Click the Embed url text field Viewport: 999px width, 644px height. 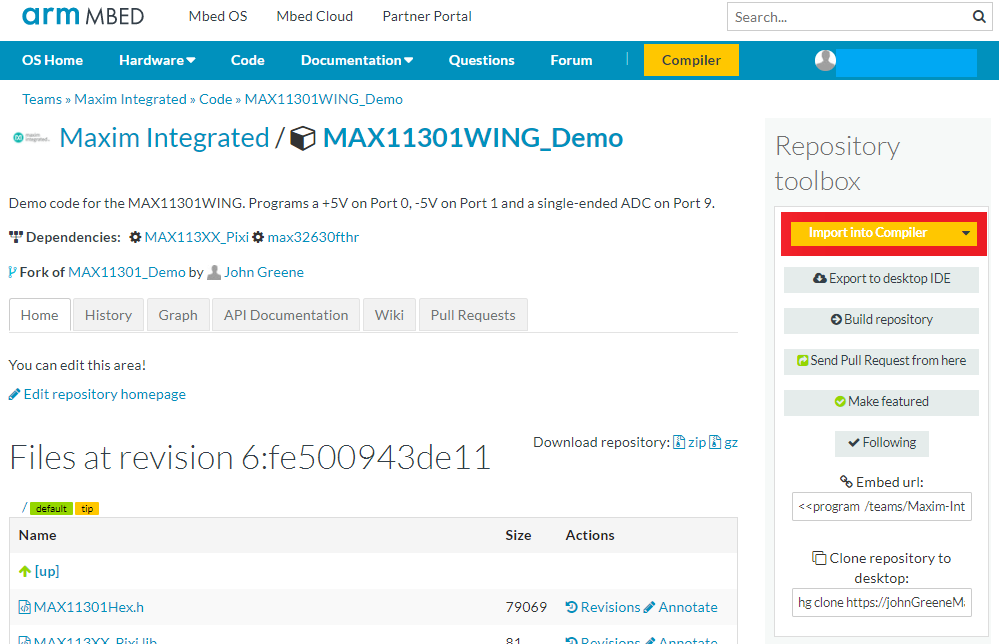tap(882, 506)
